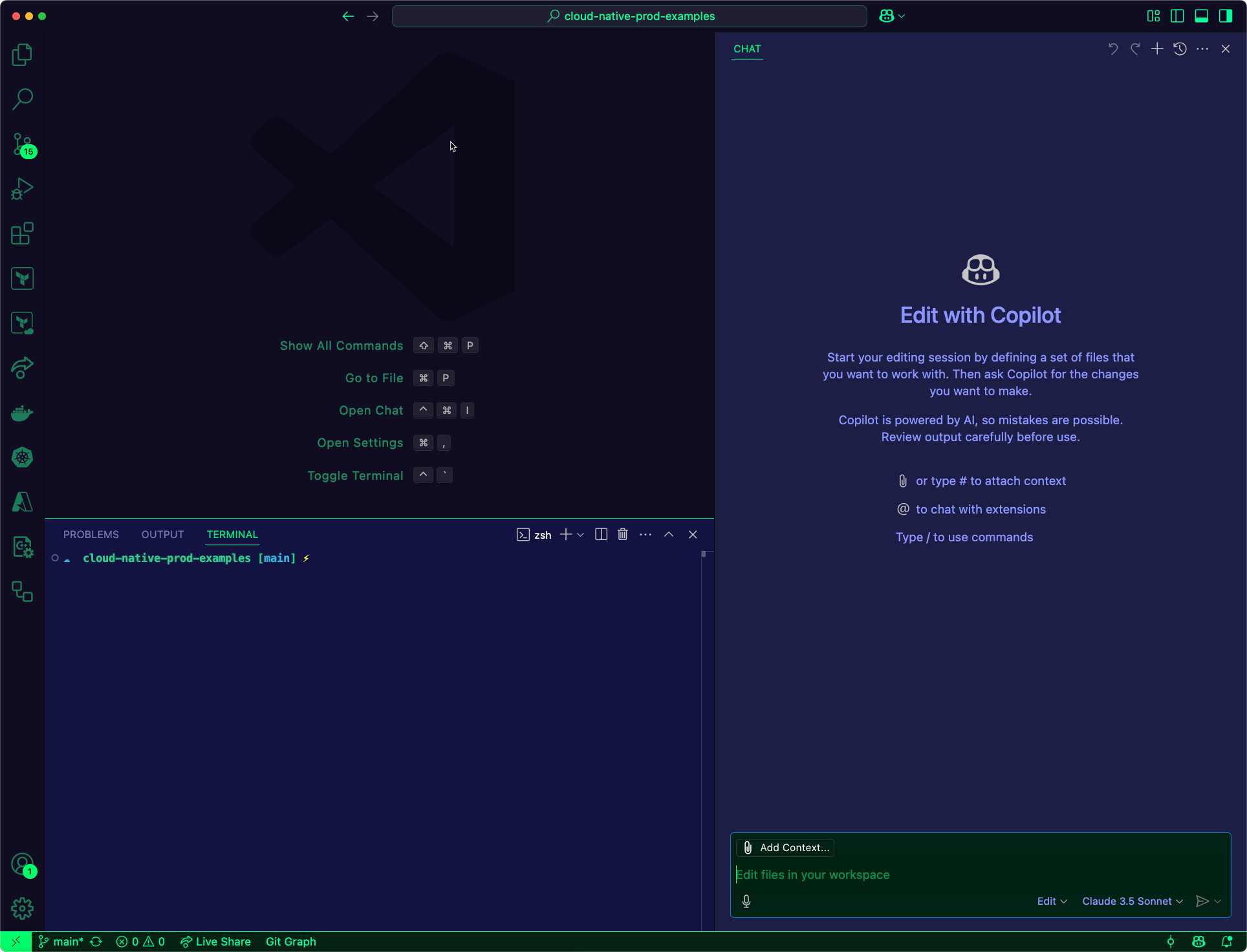Undo last Copilot edit request
Viewport: 1247px width, 952px height.
[x=1112, y=49]
